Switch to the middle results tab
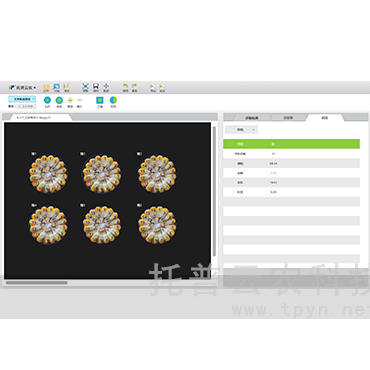This screenshot has height=370, width=370. pyautogui.click(x=288, y=118)
